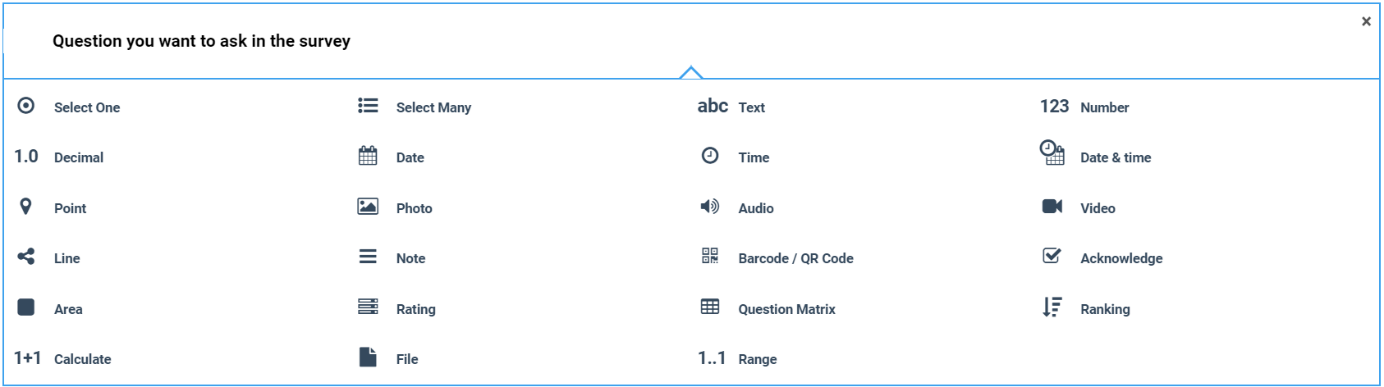Choose the Acknowledge checkbox icon

coord(1052,256)
